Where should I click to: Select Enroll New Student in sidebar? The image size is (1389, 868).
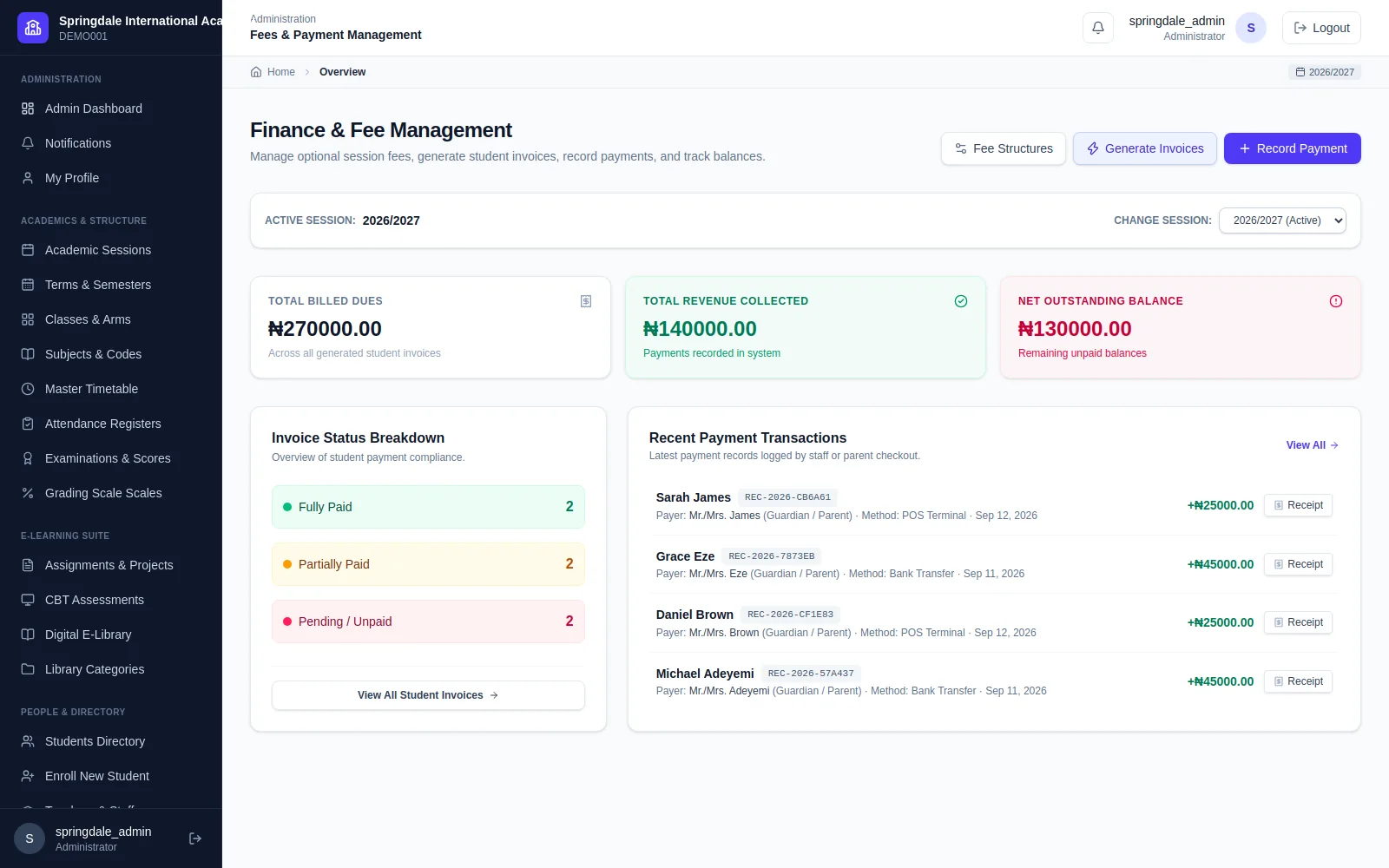pos(111,776)
